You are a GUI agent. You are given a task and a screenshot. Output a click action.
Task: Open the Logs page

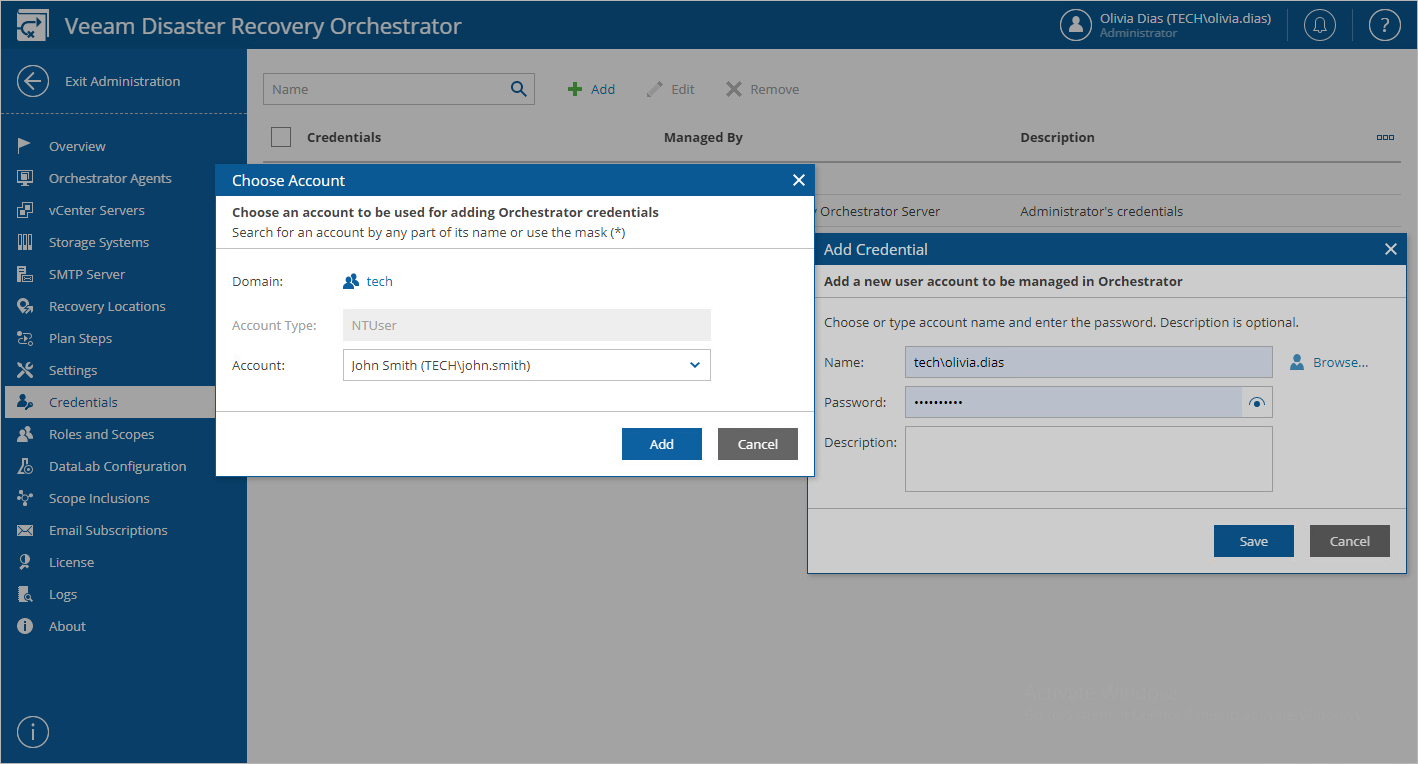tap(63, 594)
